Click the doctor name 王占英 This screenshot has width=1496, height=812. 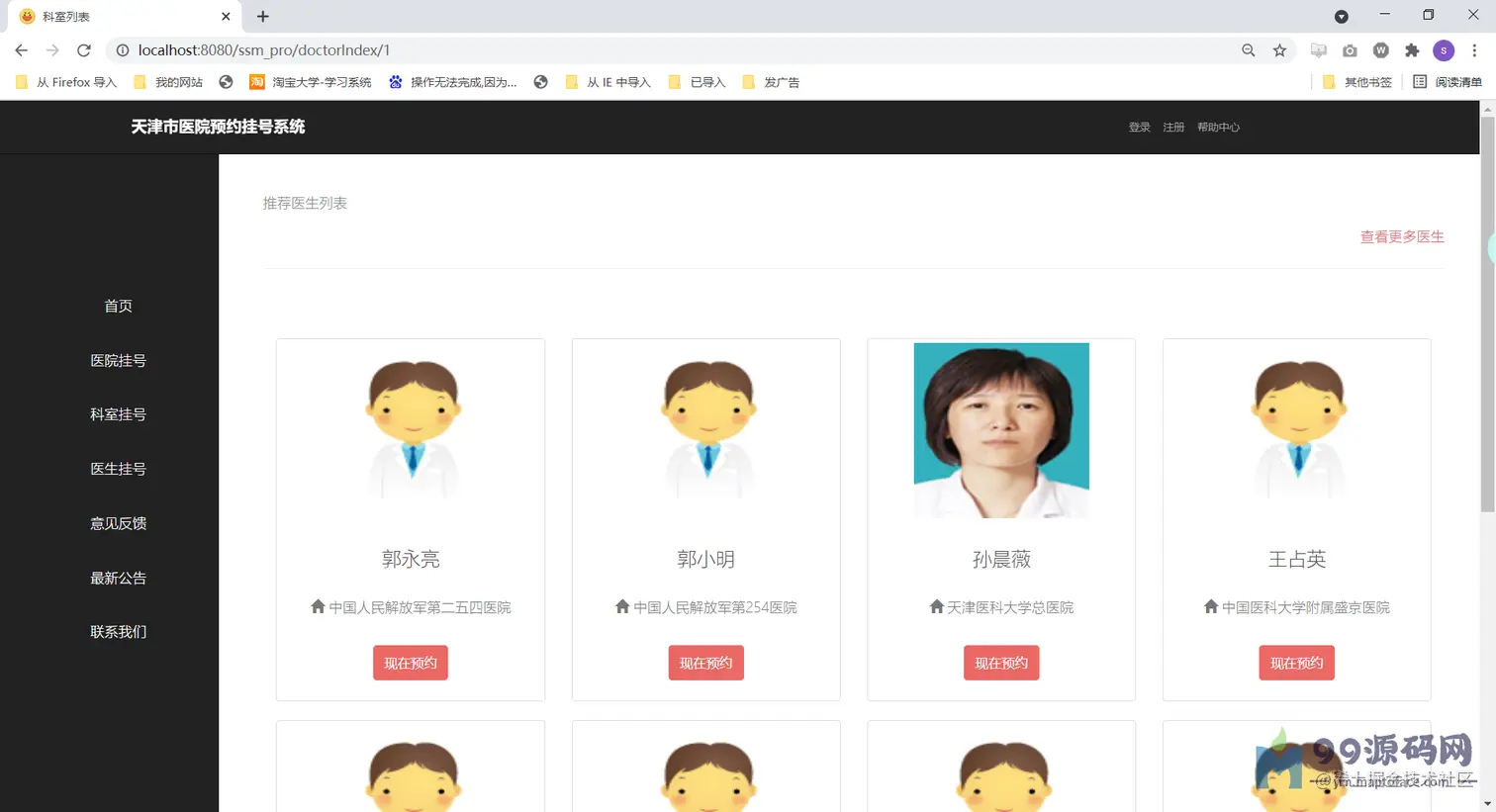[x=1297, y=560]
